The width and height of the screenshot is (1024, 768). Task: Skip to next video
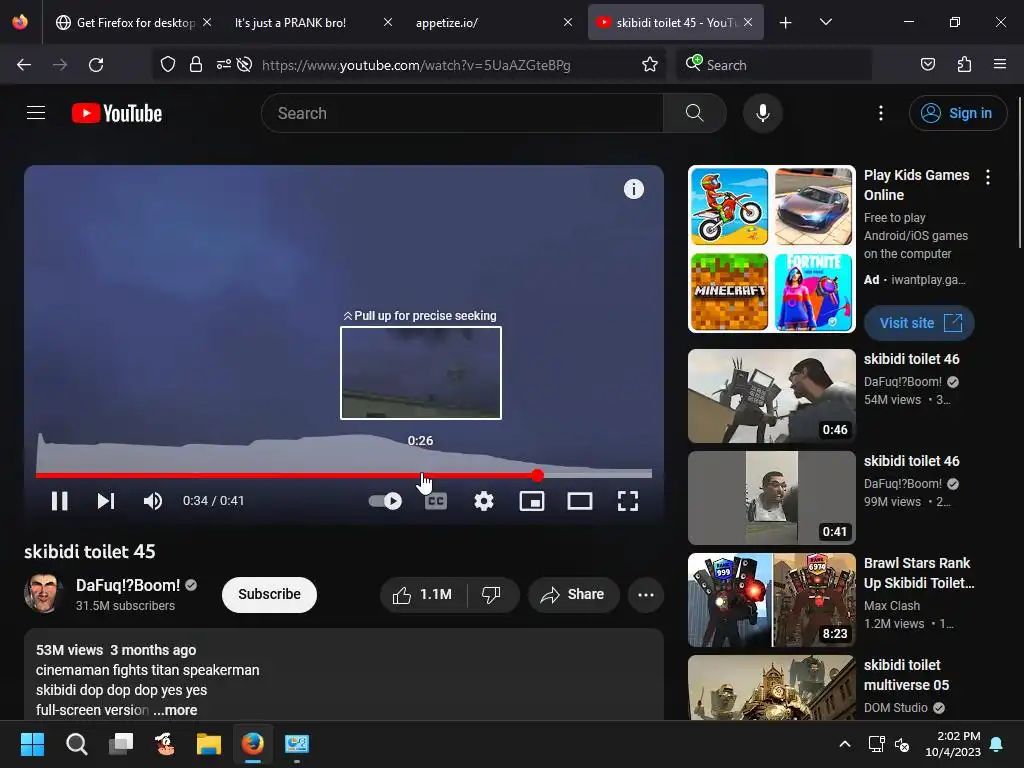point(106,501)
